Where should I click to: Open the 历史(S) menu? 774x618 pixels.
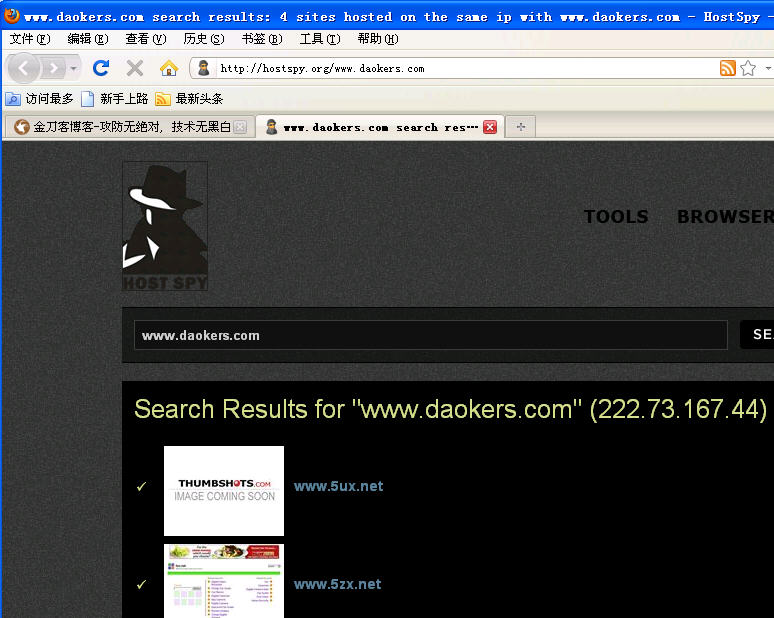pos(204,39)
